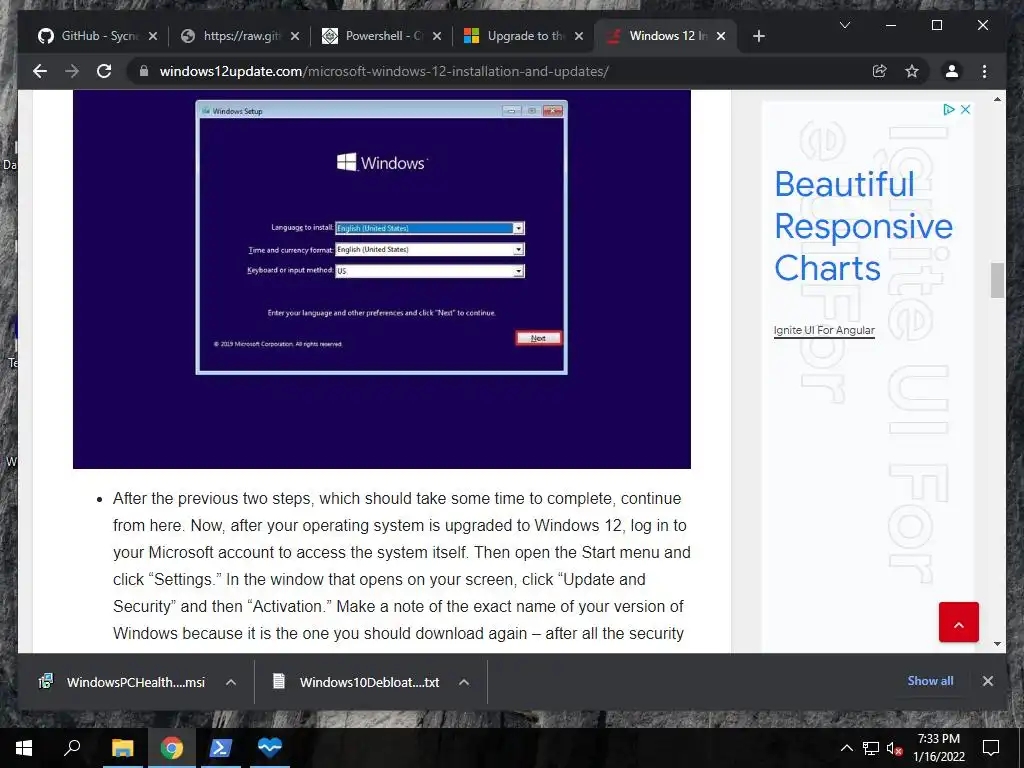1024x768 pixels.
Task: Click the red back-to-top button
Action: pos(959,622)
